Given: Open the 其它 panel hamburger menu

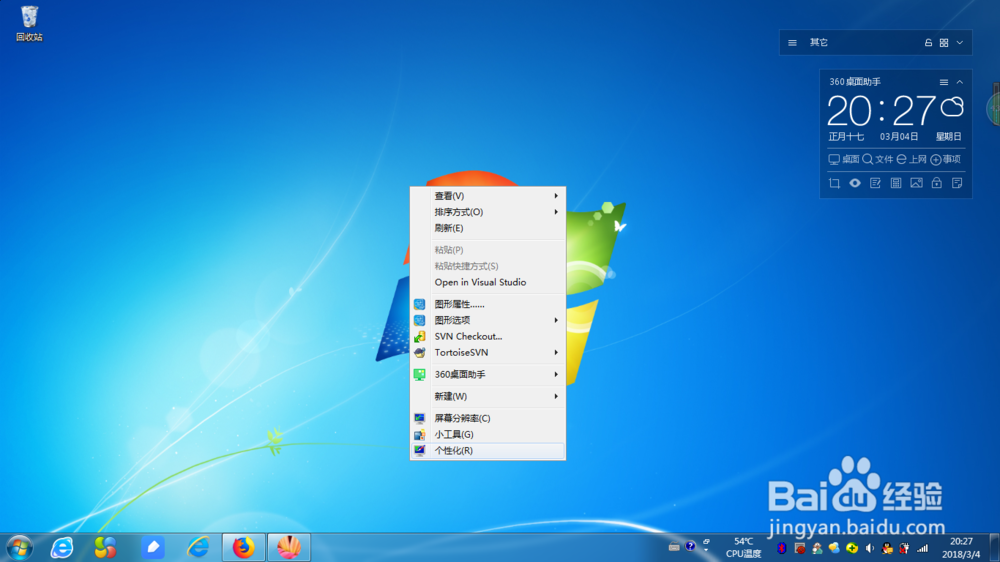Looking at the screenshot, I should pos(792,43).
